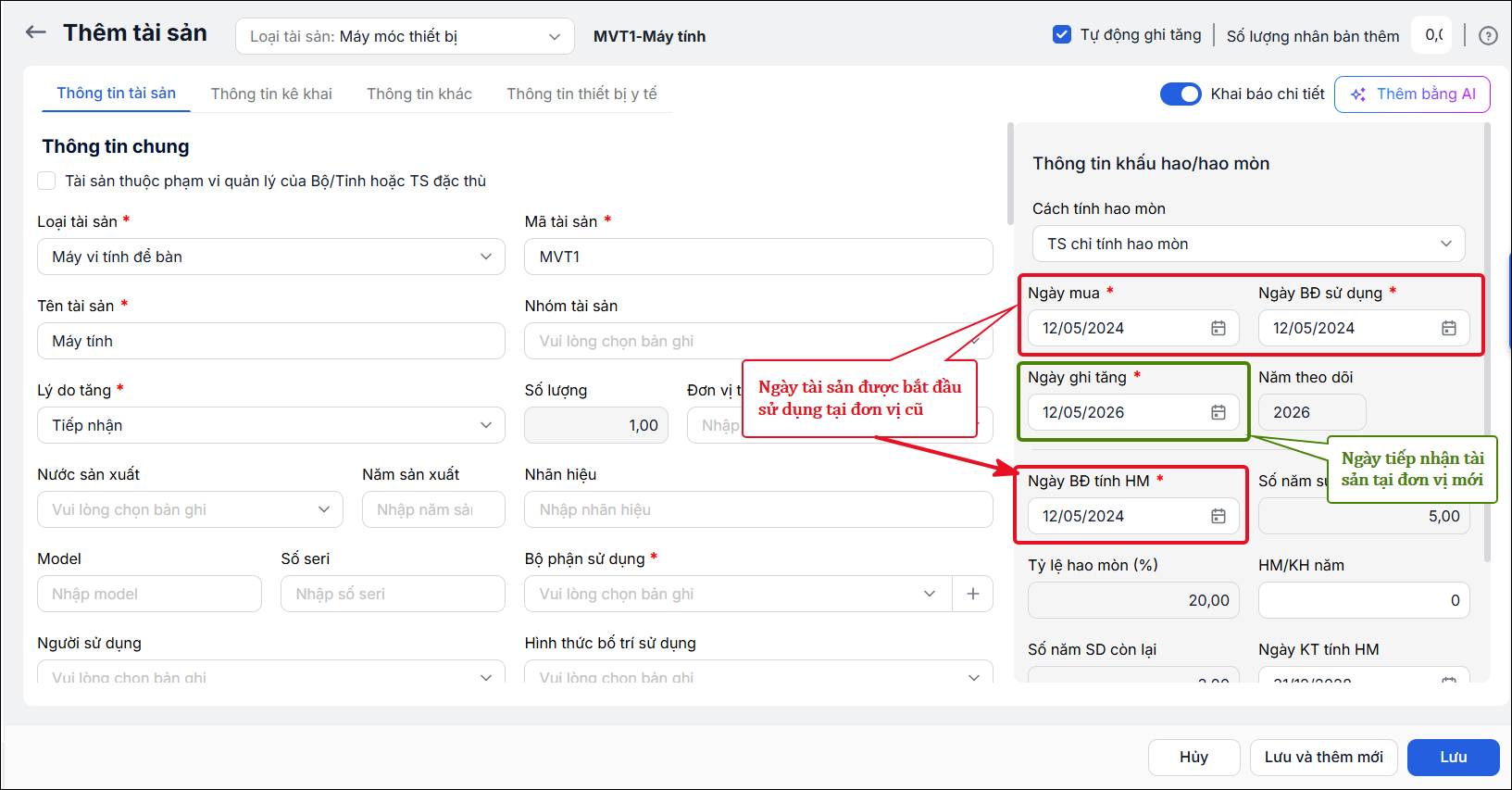Click Số lượng 1,00 field

coord(596,425)
